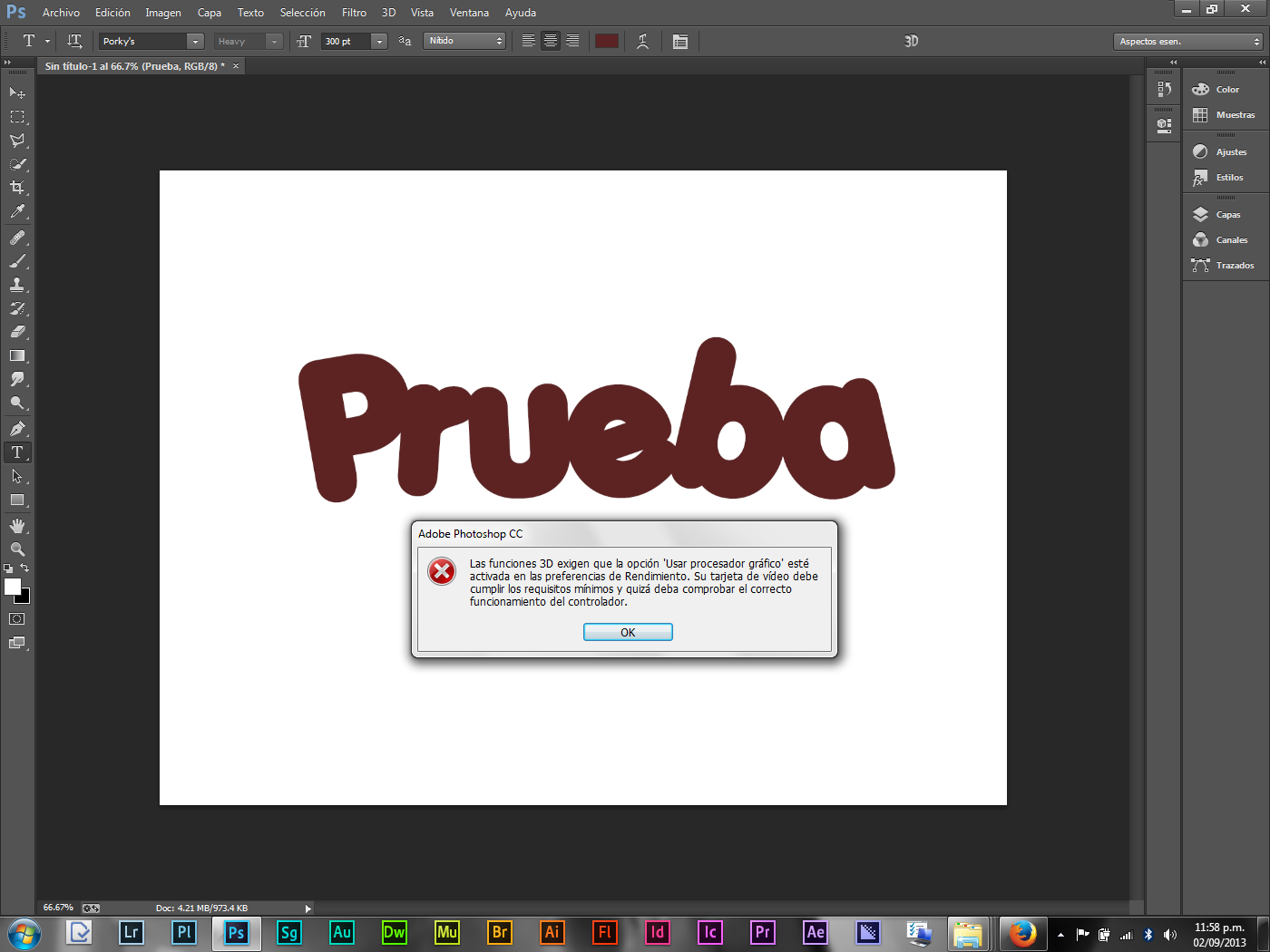Click the zoom percentage field 66.67%

(x=58, y=908)
